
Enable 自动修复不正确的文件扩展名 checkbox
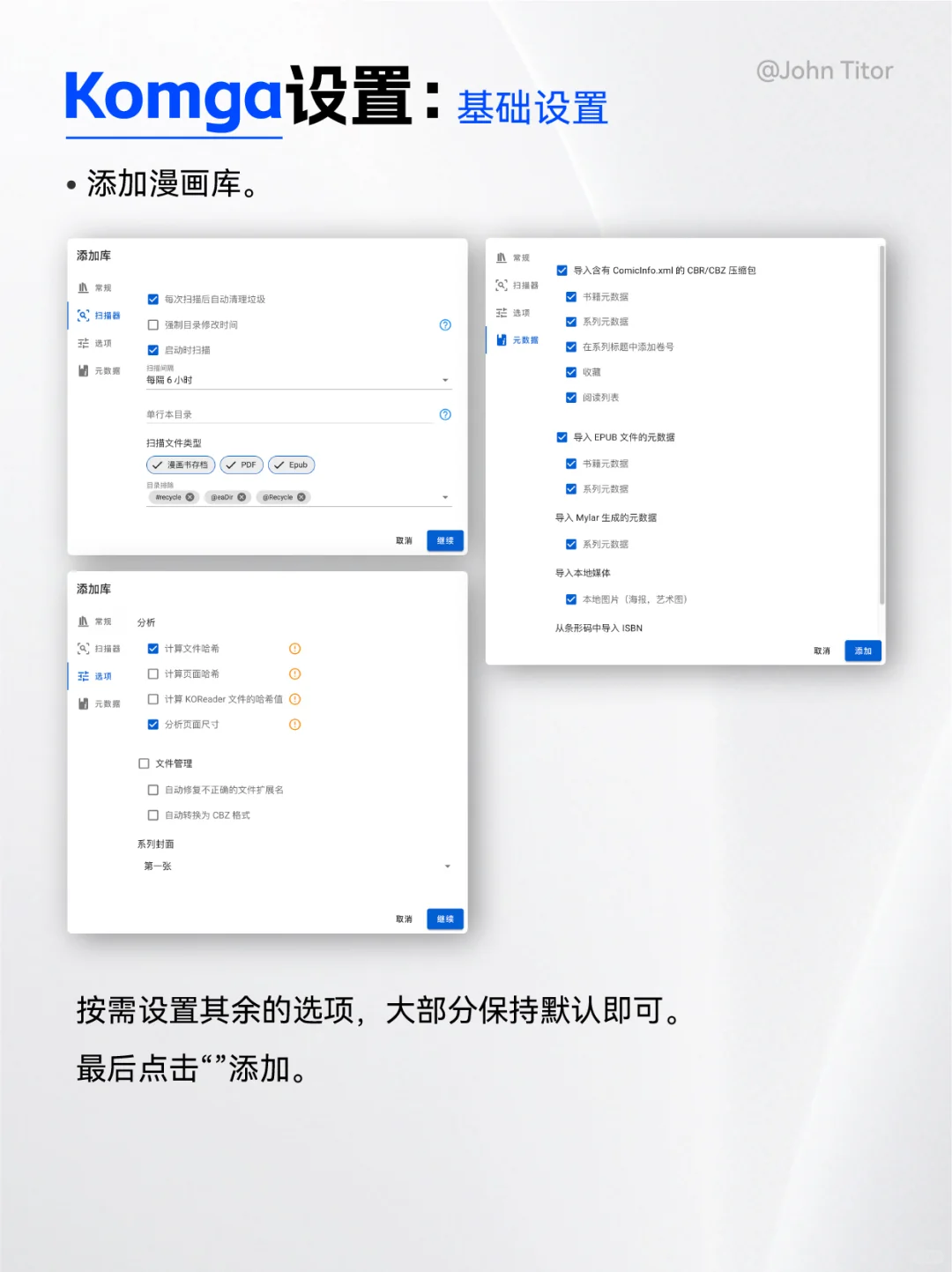[153, 790]
